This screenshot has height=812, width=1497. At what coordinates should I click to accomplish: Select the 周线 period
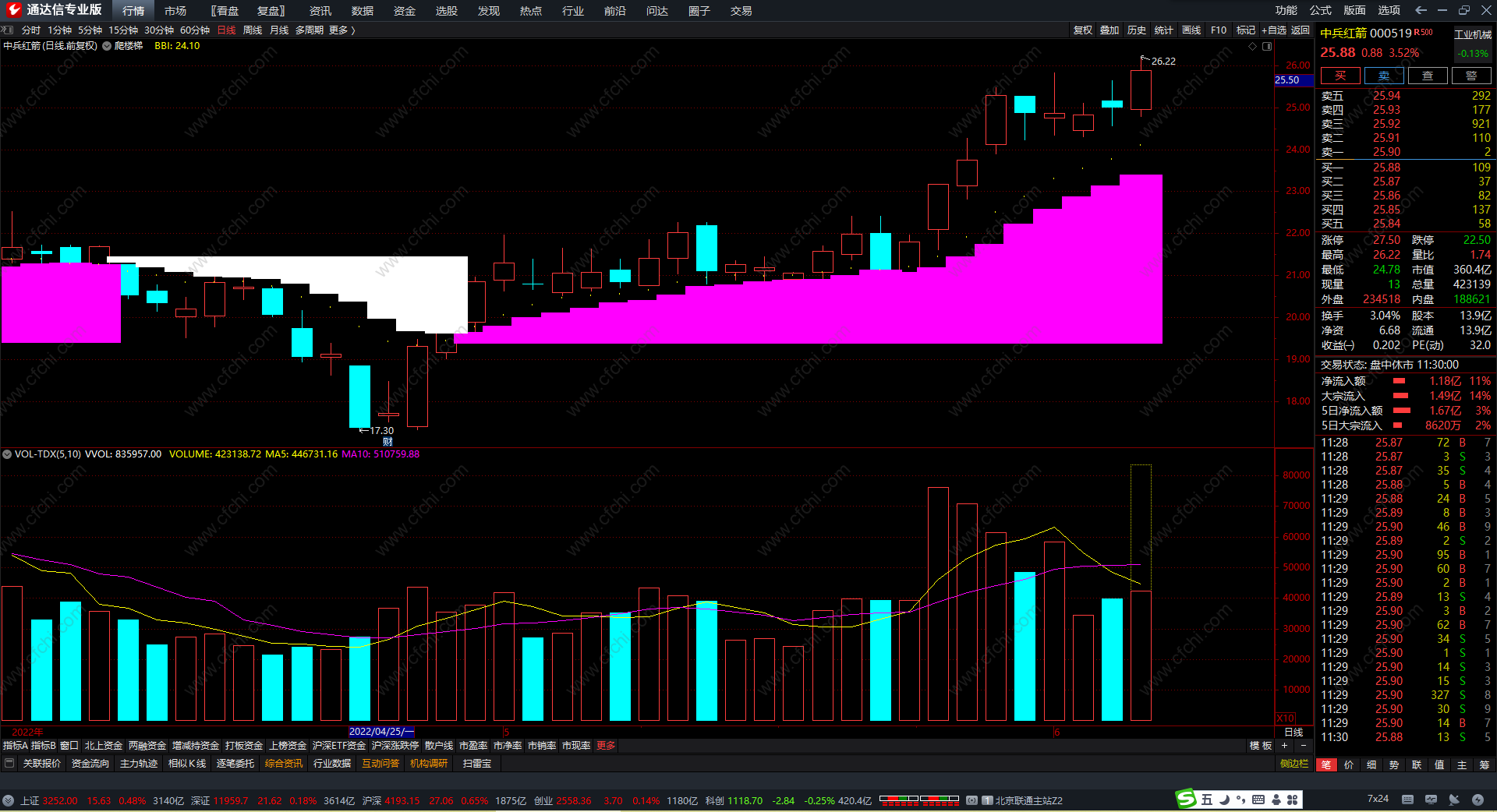(x=253, y=30)
